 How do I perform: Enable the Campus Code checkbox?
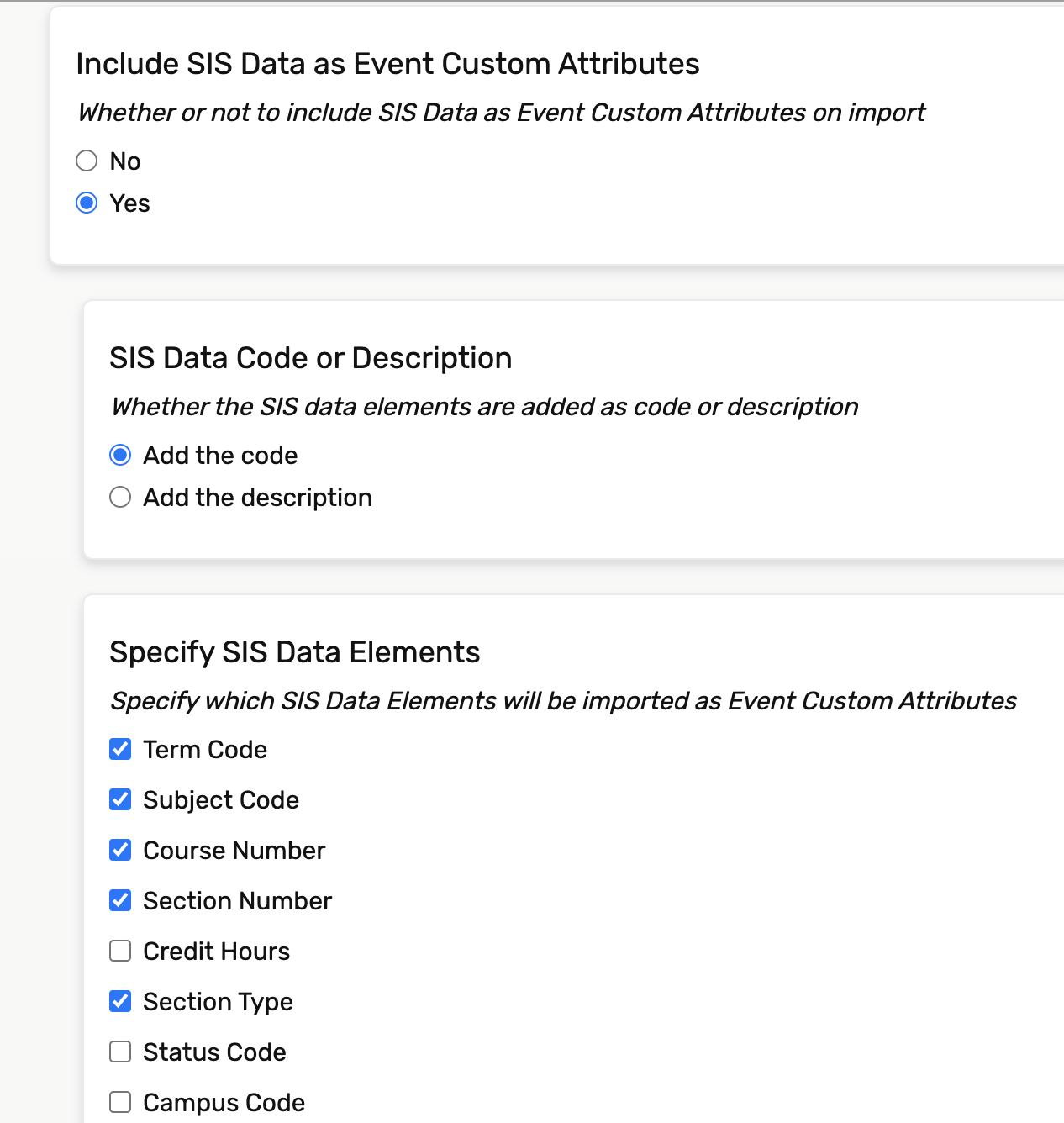pyautogui.click(x=120, y=1102)
